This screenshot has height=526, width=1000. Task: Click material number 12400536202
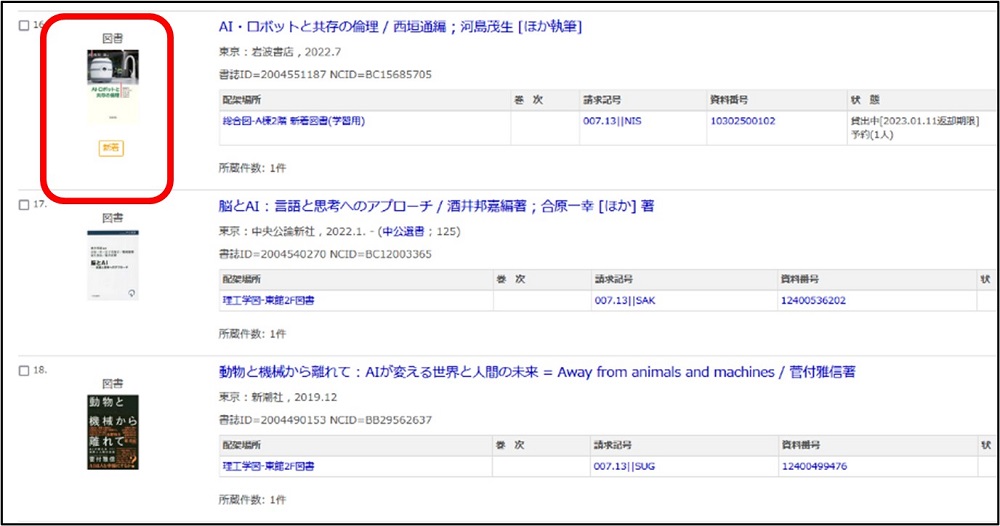tap(813, 300)
